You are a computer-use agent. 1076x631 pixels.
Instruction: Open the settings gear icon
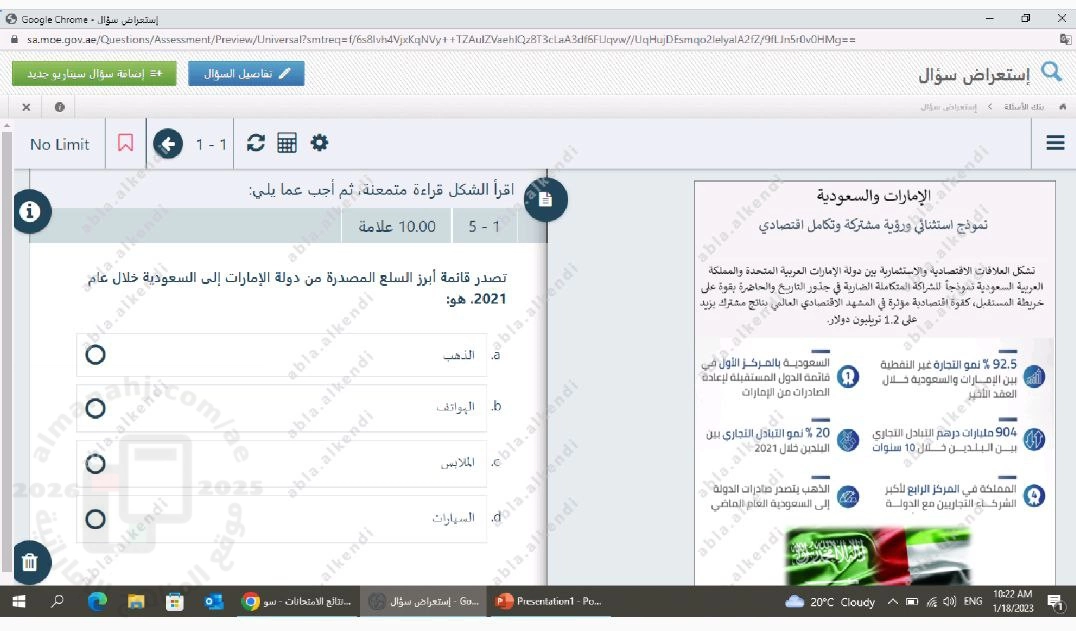coord(319,143)
